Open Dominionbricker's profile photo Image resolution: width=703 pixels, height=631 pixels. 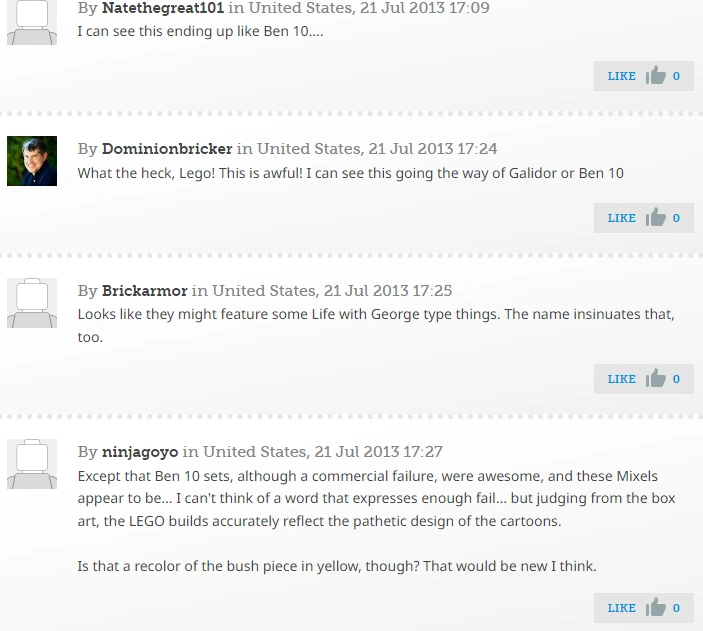click(32, 161)
